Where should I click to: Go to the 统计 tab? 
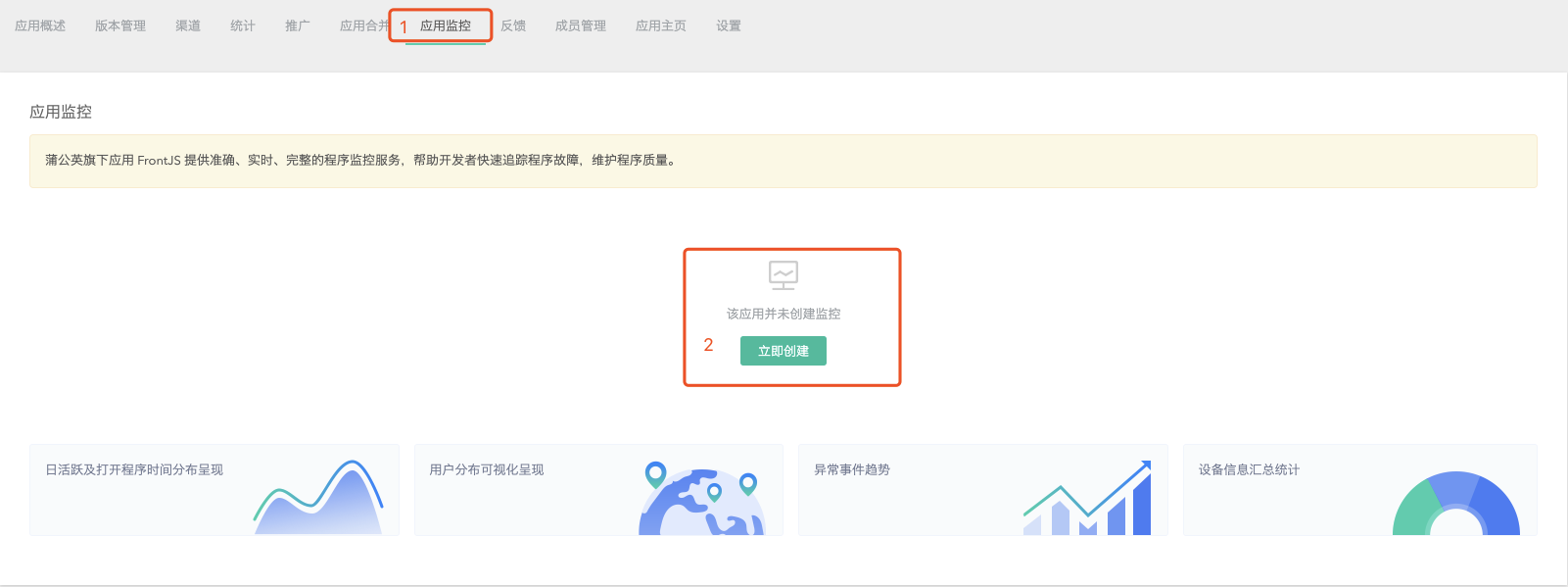click(243, 25)
